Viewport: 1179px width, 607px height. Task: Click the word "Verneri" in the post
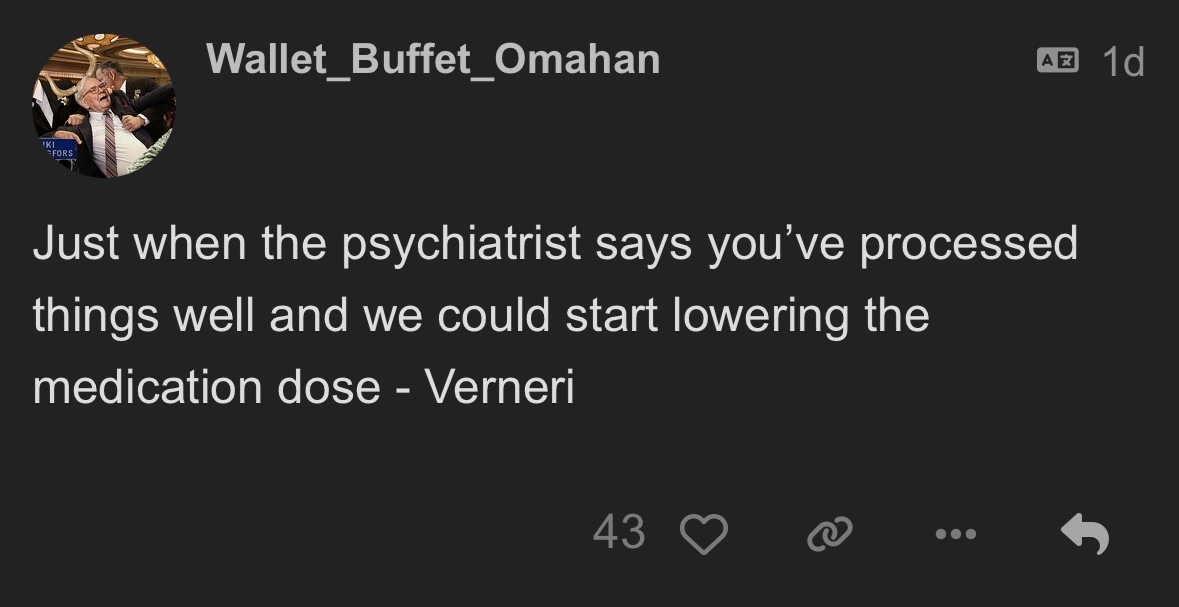(x=500, y=387)
